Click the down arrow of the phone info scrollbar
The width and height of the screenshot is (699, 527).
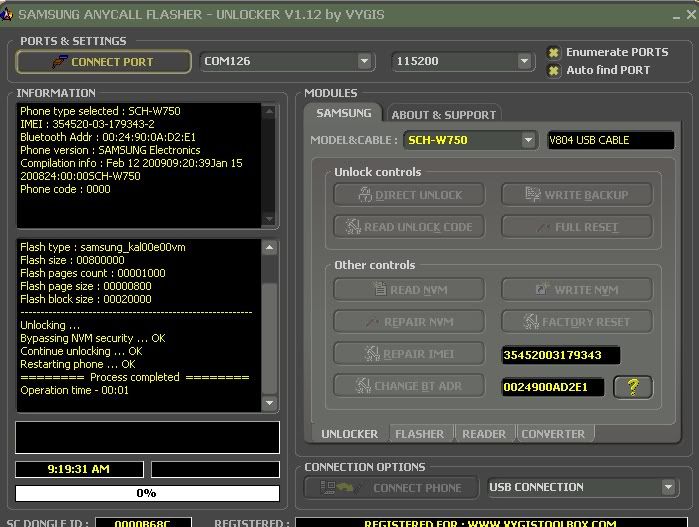269,219
